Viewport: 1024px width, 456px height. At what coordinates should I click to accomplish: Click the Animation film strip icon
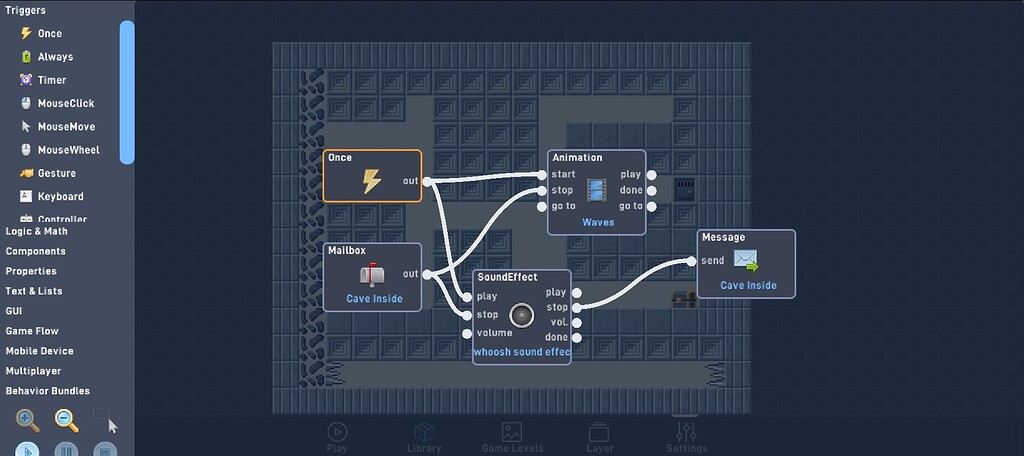597,190
